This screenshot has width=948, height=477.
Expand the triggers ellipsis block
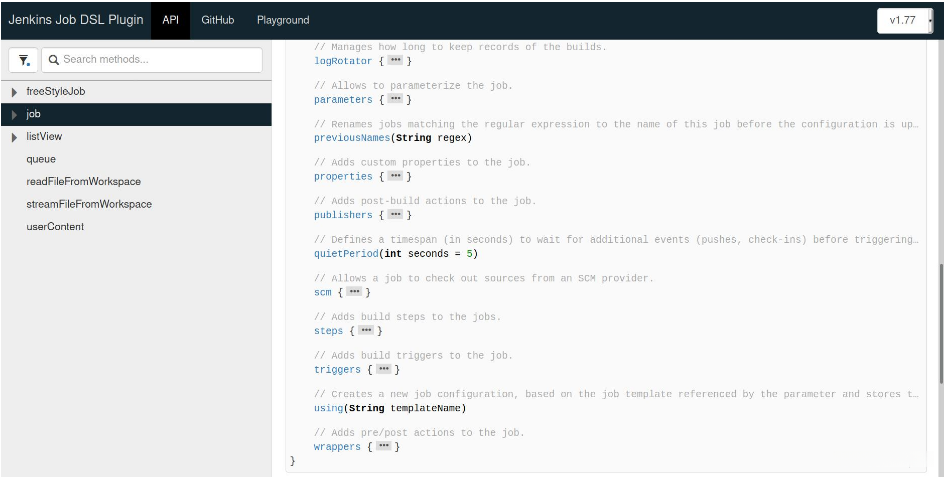click(x=383, y=370)
